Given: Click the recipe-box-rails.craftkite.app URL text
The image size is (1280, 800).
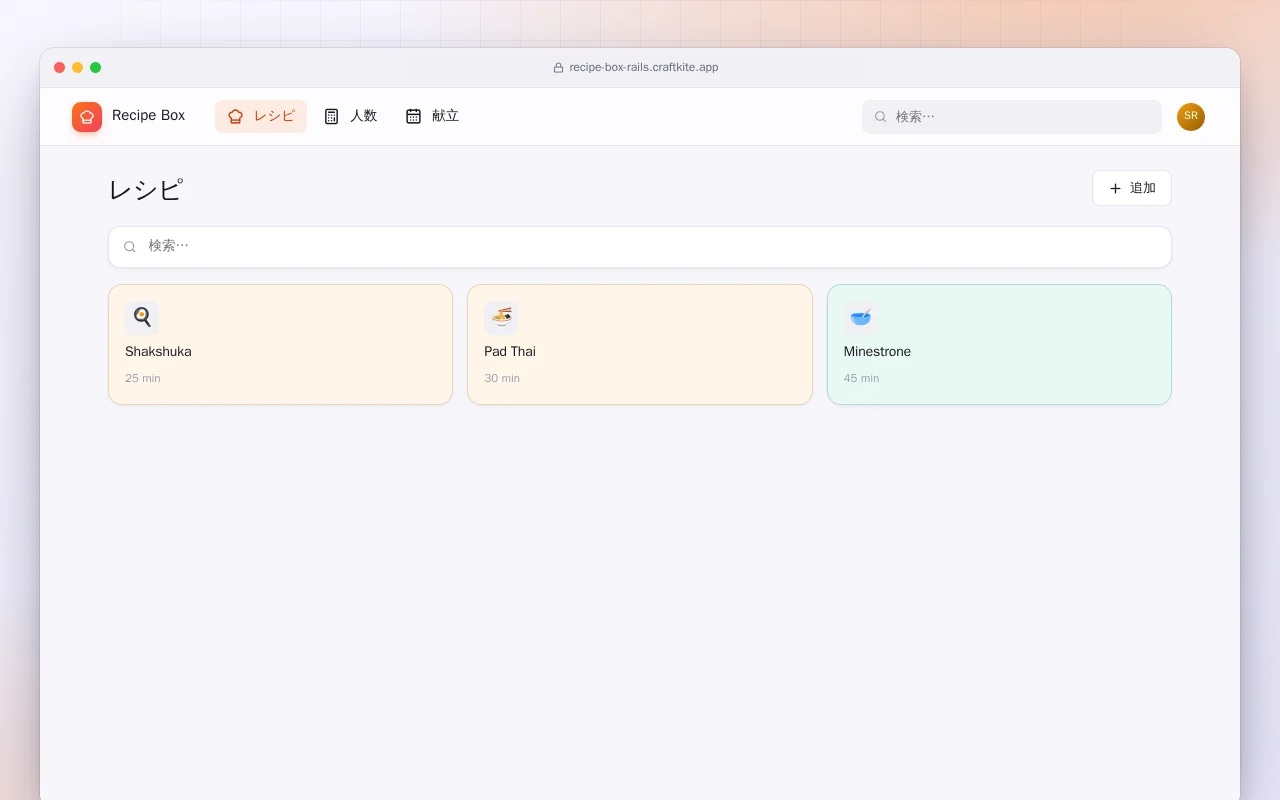Looking at the screenshot, I should [644, 68].
